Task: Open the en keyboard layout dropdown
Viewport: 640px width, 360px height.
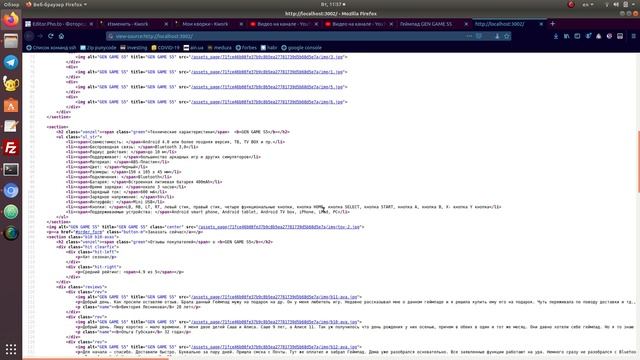Action: point(588,4)
